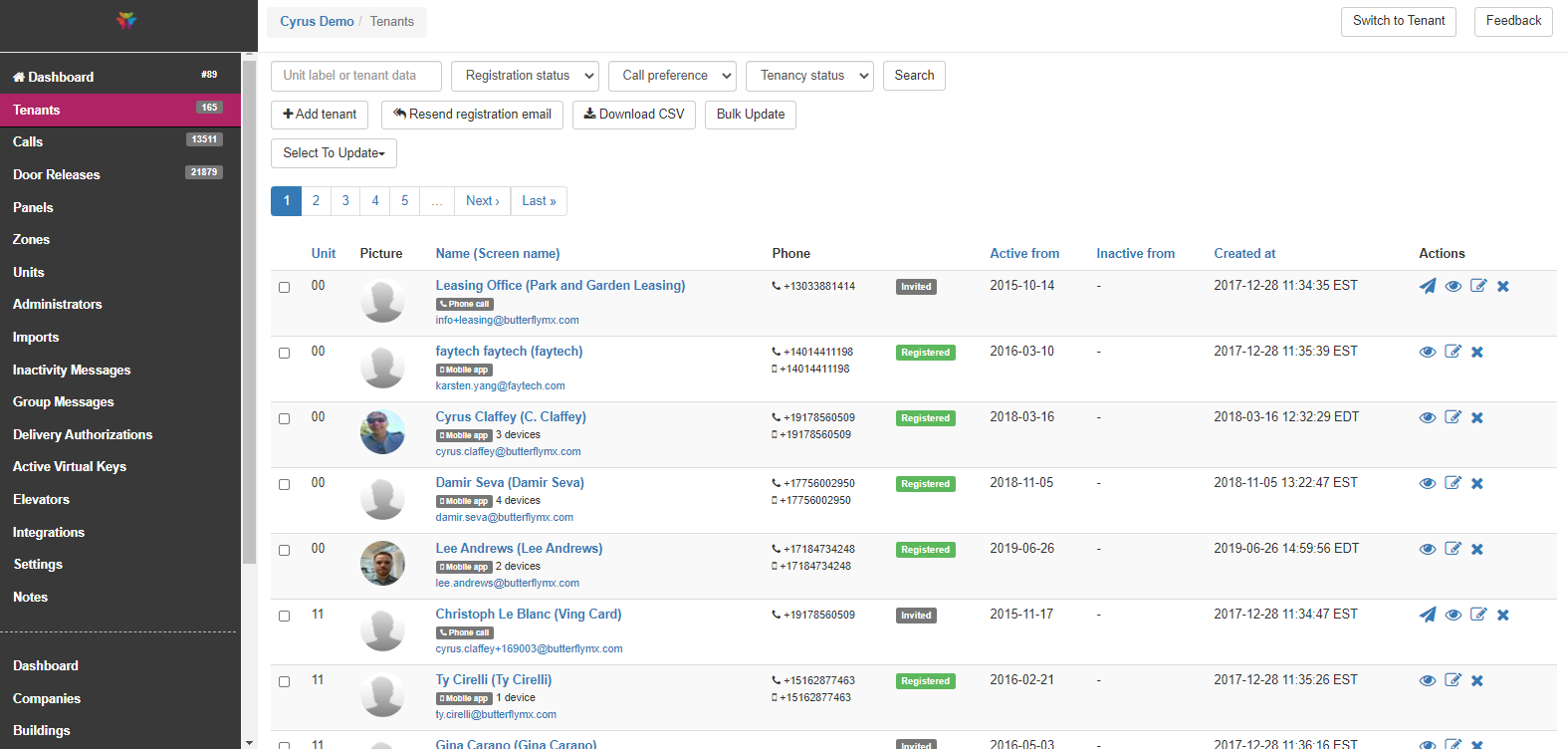1568x749 pixels.
Task: Delete X icon for Leasing Office row
Action: [x=1503, y=287]
